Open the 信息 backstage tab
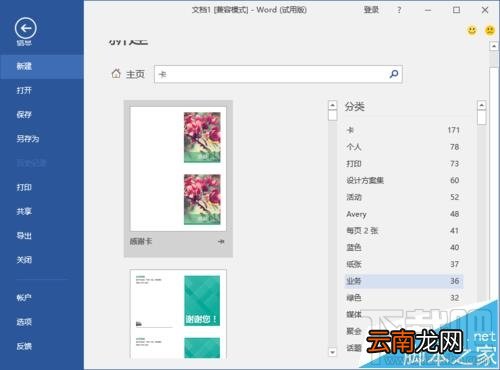 24,43
